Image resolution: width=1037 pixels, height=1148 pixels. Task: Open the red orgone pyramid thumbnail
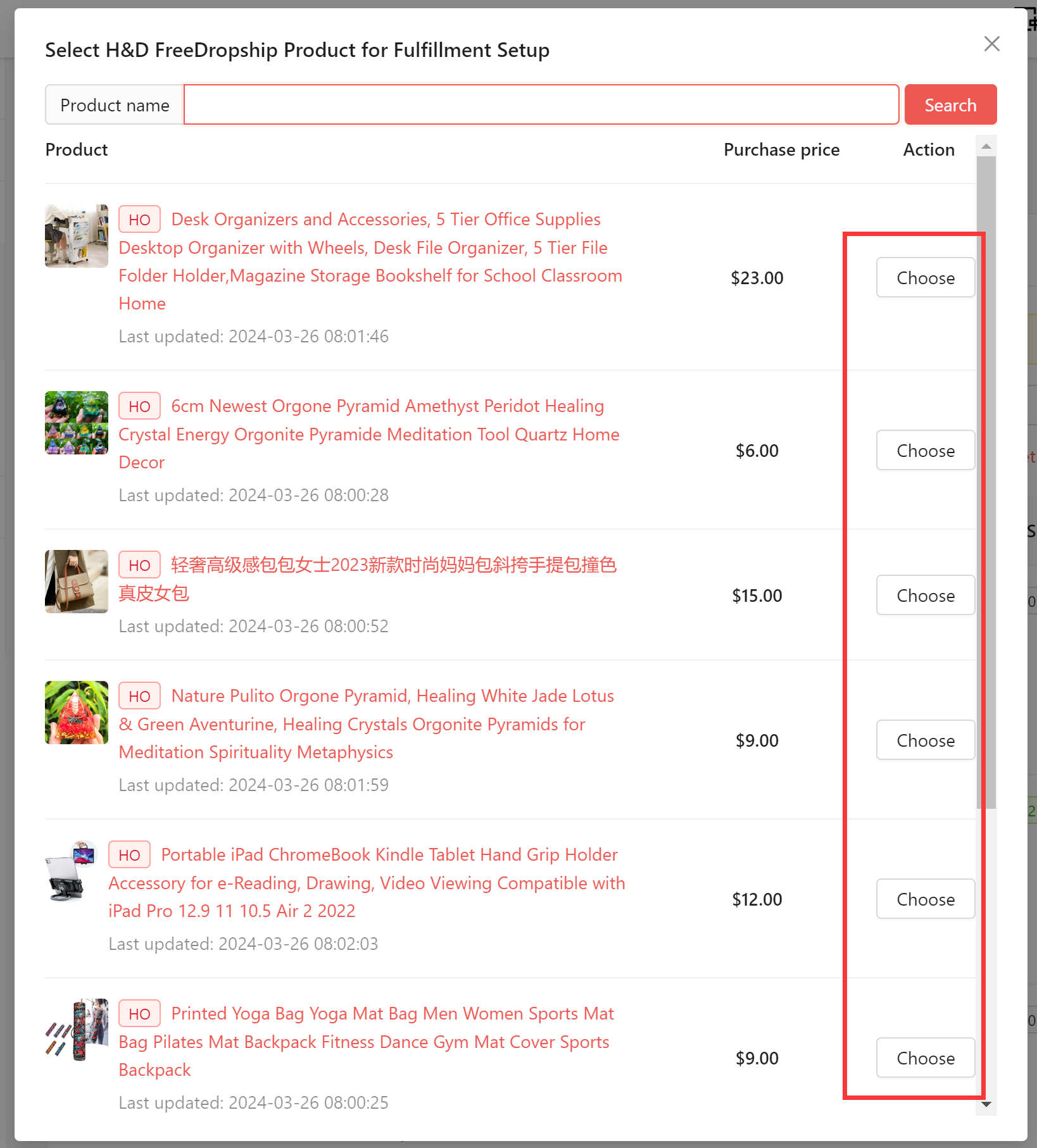77,713
